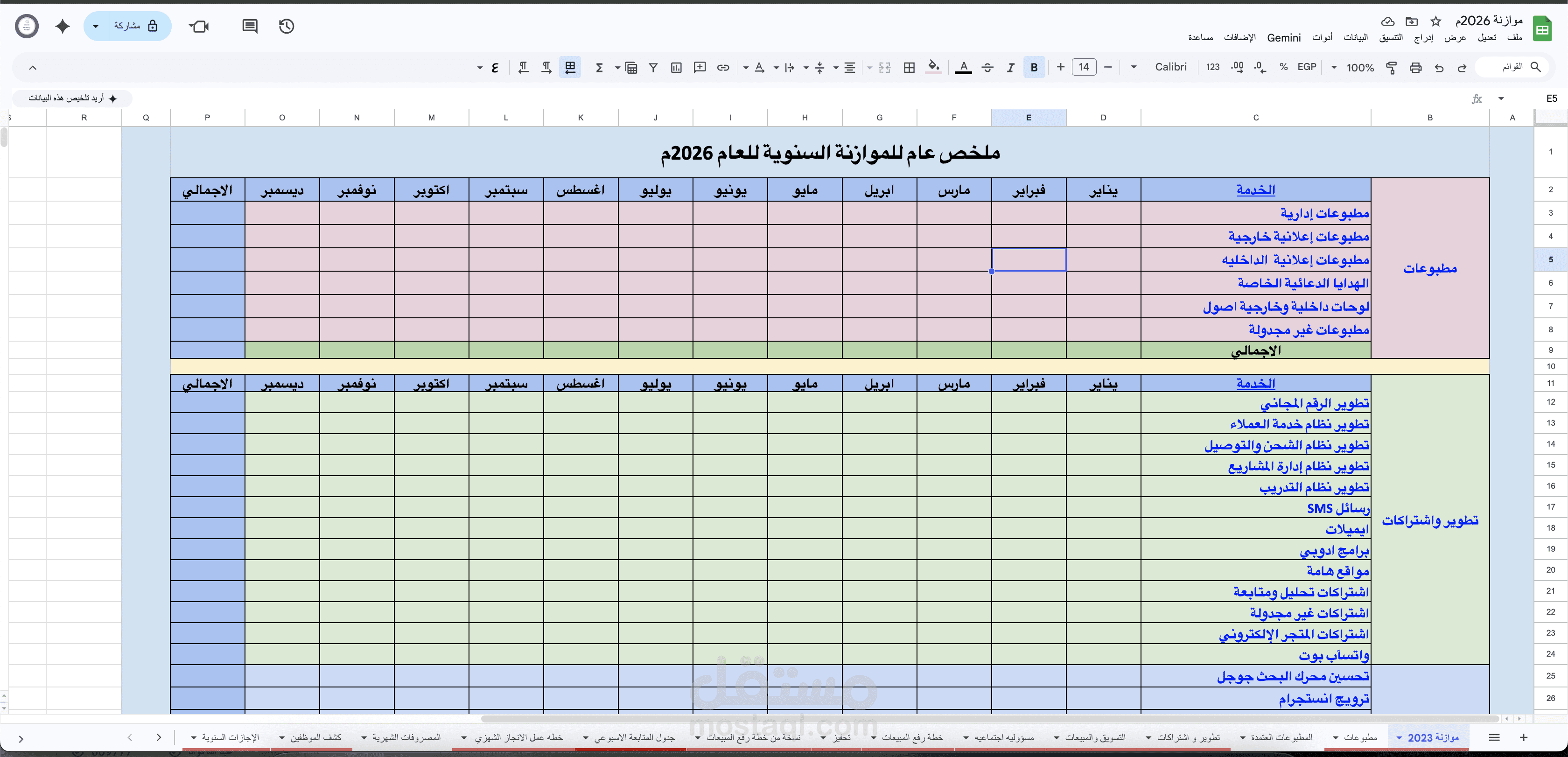Open the comments panel icon
Viewport: 1568px width, 757px height.
(x=250, y=26)
